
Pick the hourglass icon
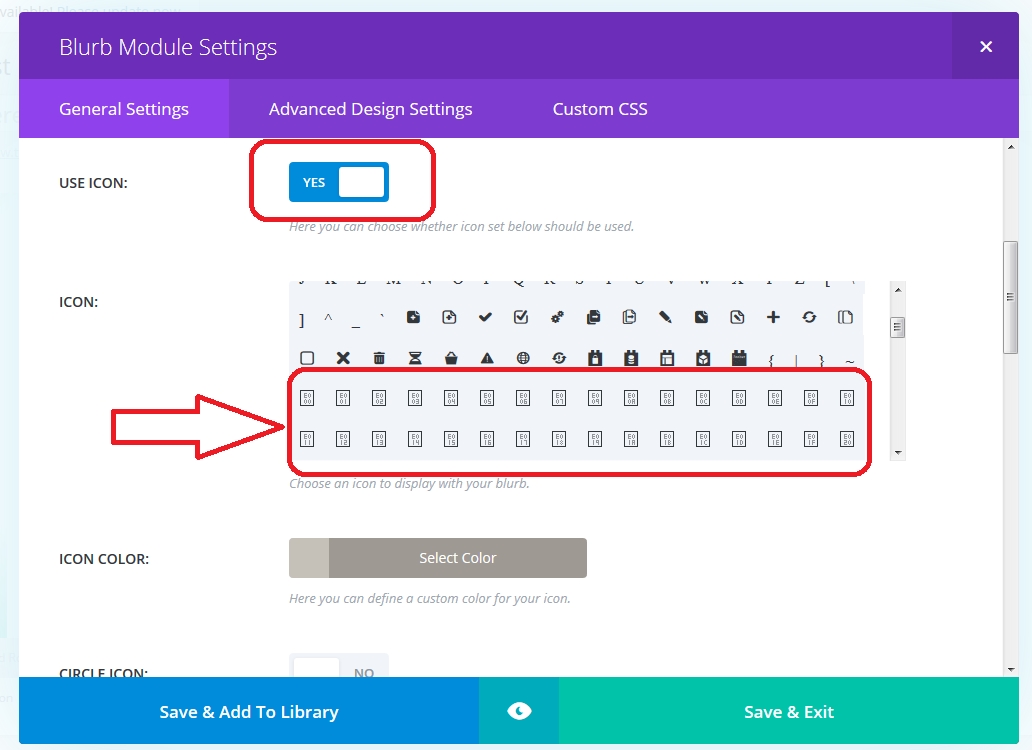pyautogui.click(x=415, y=358)
